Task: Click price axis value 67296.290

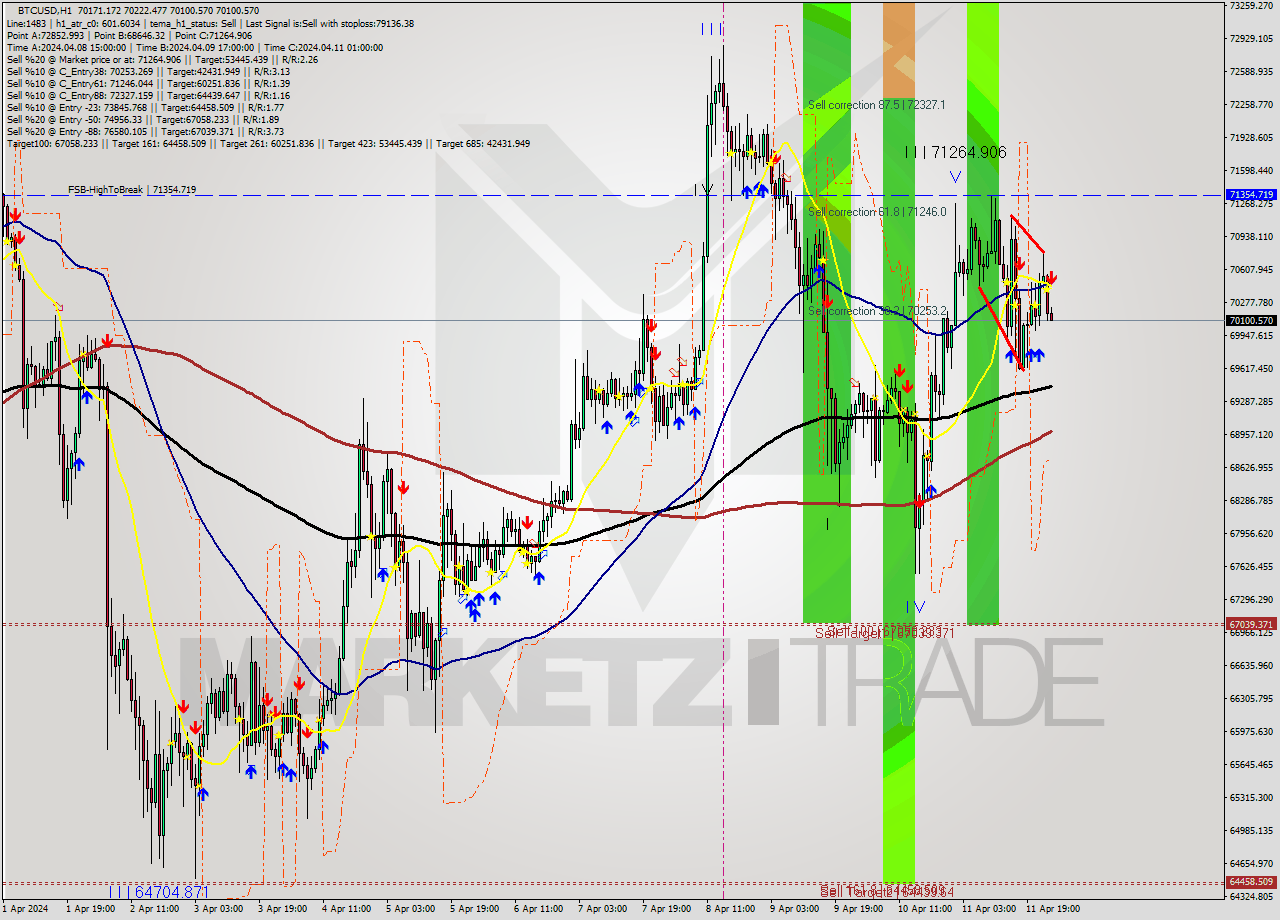Action: 1251,600
